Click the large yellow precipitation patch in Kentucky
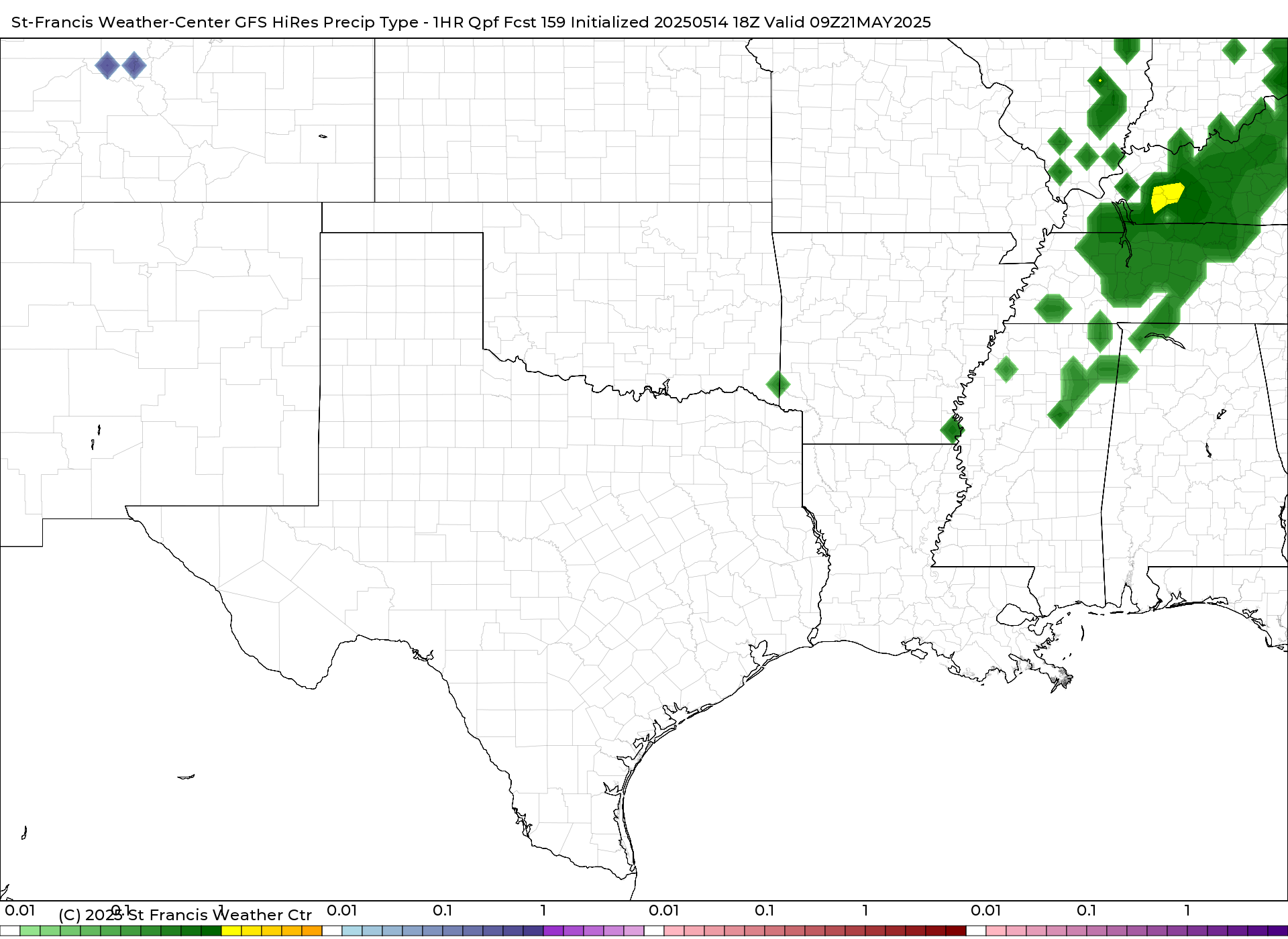This screenshot has width=1288, height=939. pos(1167,197)
